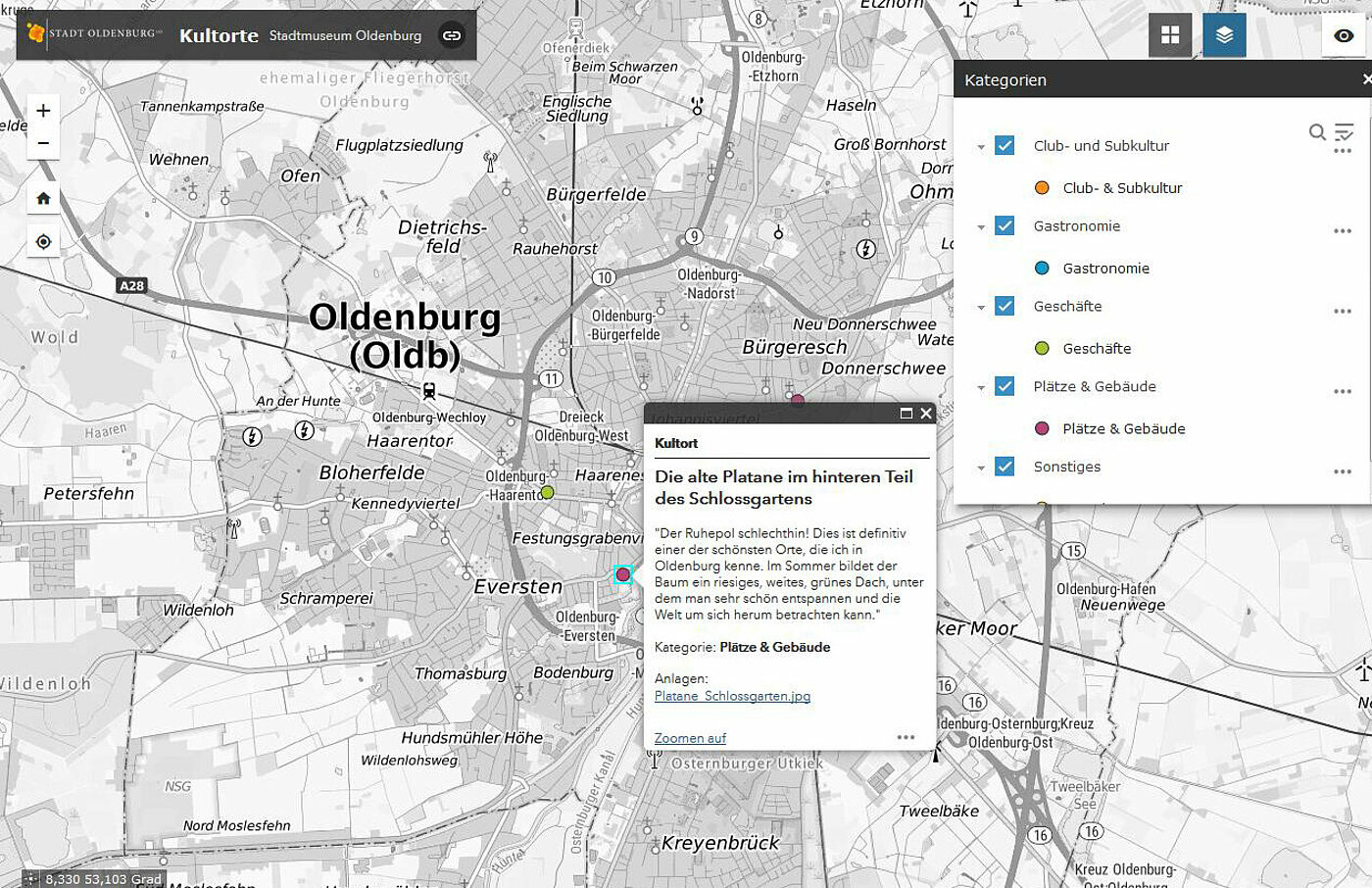The height and width of the screenshot is (888, 1372).
Task: Click blue Gastronomie legend swatch
Action: coord(1042,268)
